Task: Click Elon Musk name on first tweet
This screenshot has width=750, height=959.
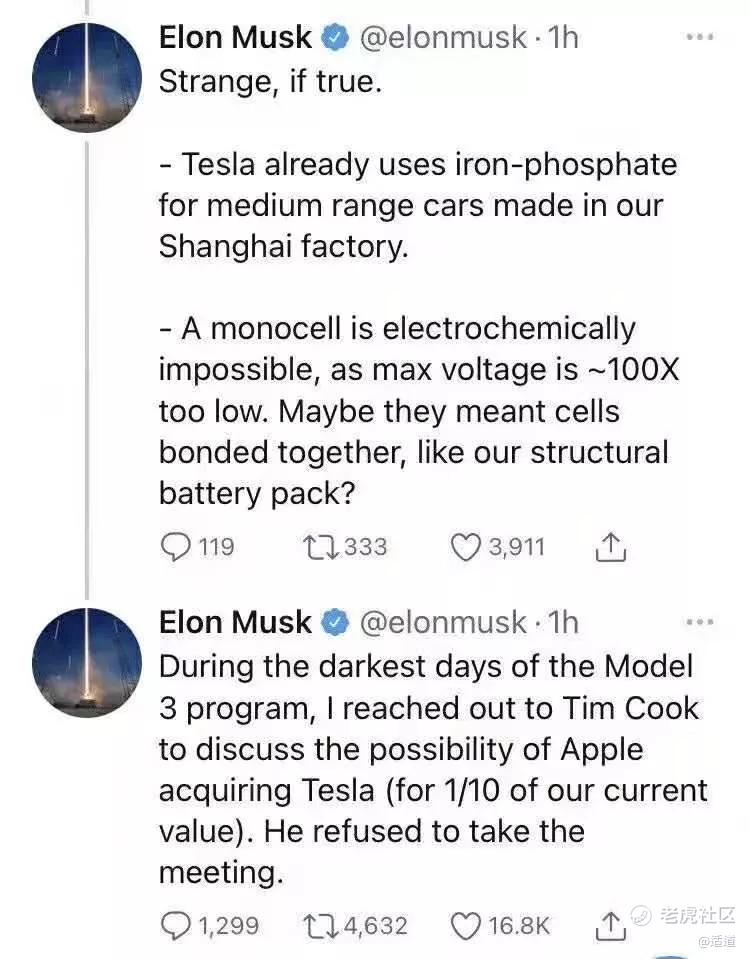Action: click(235, 38)
